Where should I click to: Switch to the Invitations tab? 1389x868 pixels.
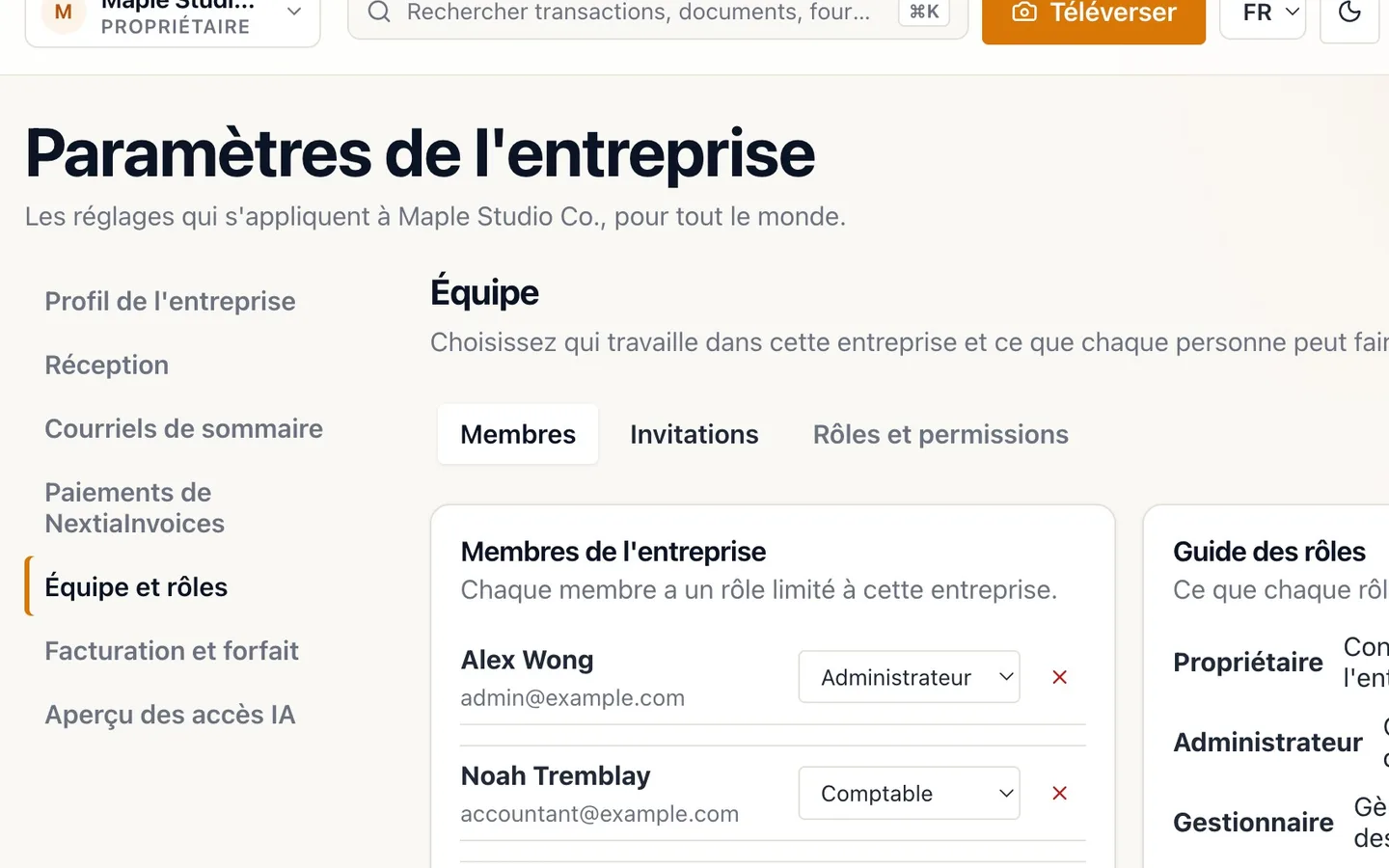coord(694,434)
